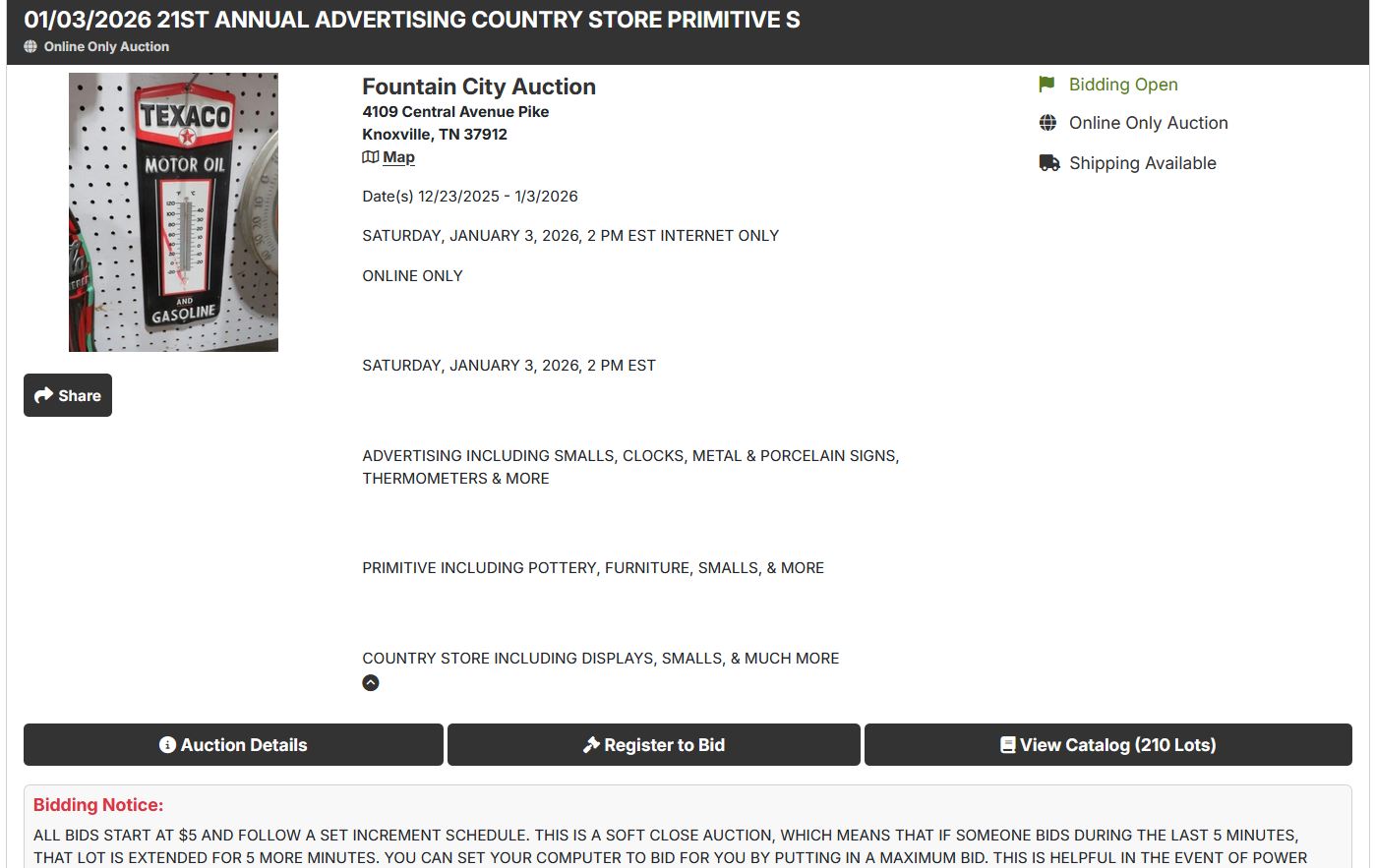Screen dimensions: 1375x868
Task: Click the 4109 Central Avenue Pike address
Action: (x=455, y=112)
